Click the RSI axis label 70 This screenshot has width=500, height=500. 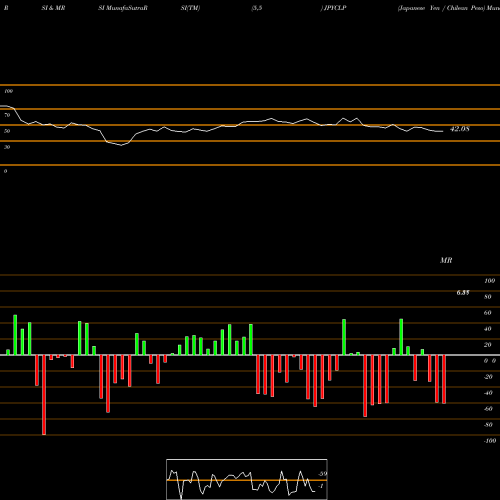click(7, 115)
